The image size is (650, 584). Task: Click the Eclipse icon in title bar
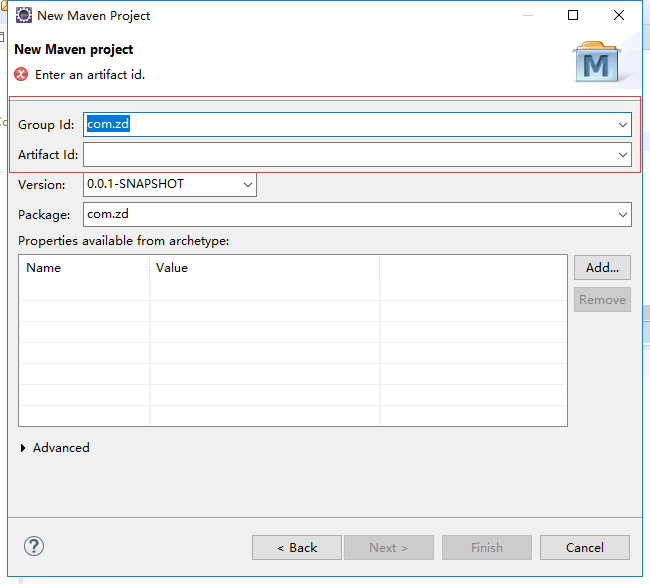[24, 15]
